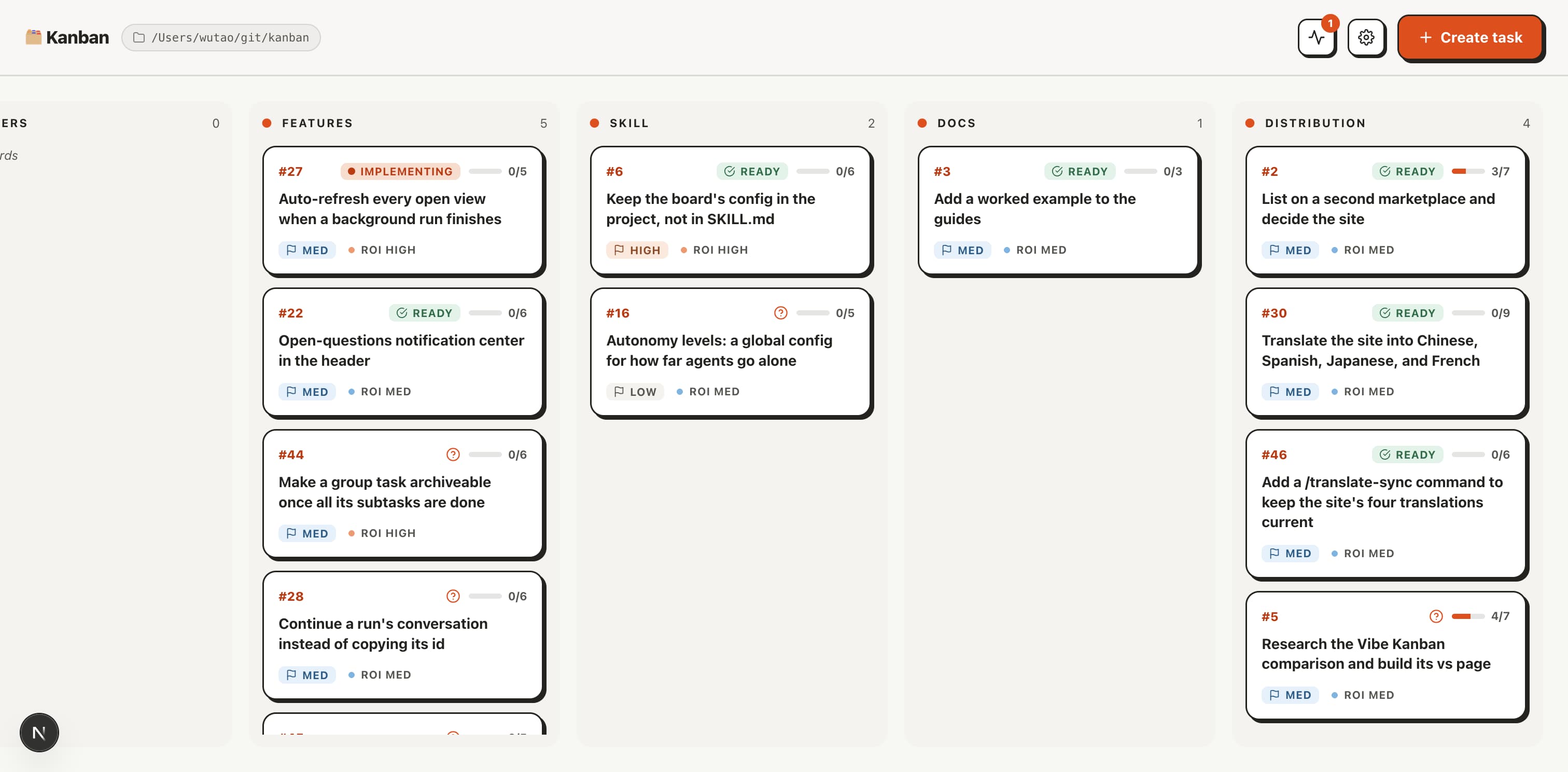Click the READY badge on card #2

pos(1407,172)
